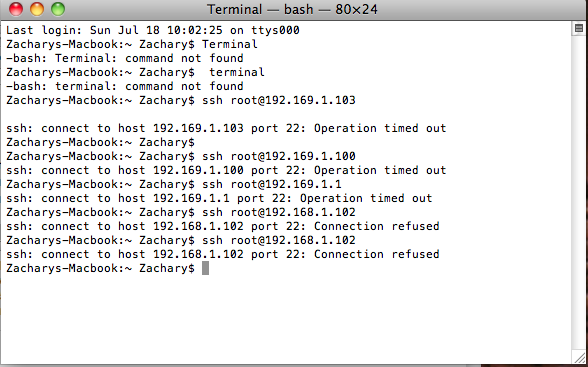This screenshot has height=367, width=588.
Task: Click the gray cursor block at the last prompt
Action: pos(205,268)
